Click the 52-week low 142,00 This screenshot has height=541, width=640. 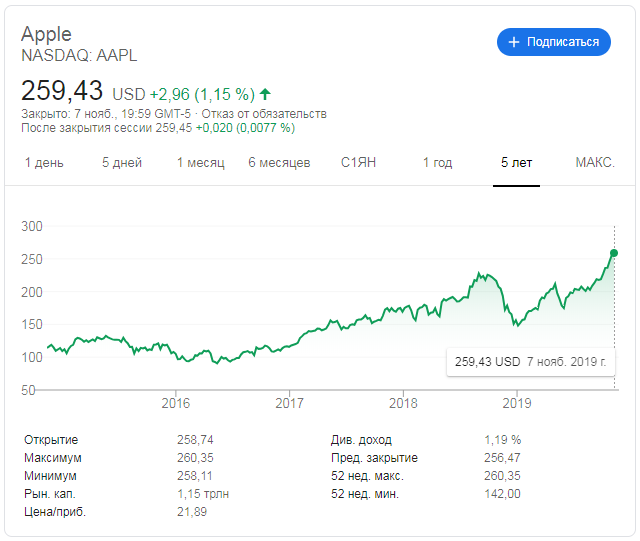point(502,494)
